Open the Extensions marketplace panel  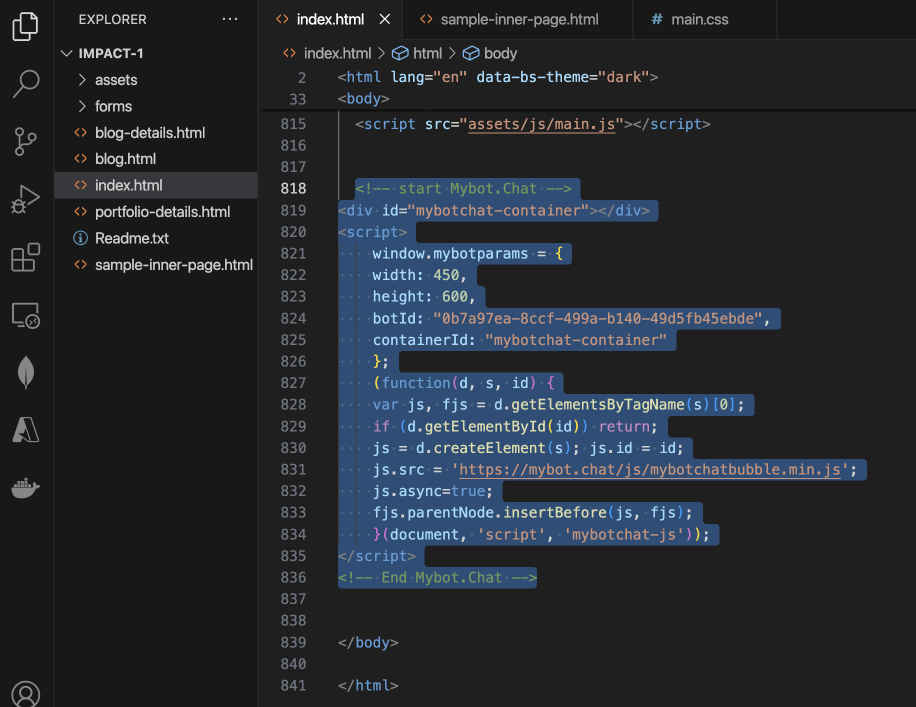pyautogui.click(x=25, y=257)
